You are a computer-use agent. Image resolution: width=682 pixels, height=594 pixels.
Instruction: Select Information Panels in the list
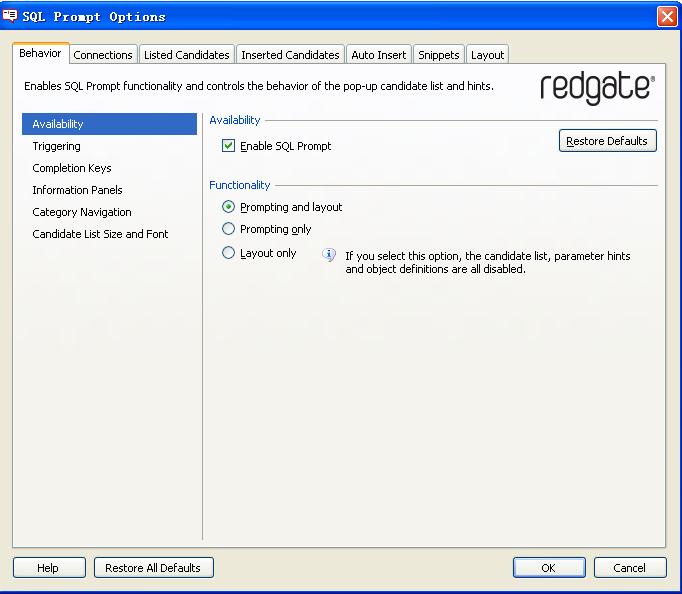point(109,190)
